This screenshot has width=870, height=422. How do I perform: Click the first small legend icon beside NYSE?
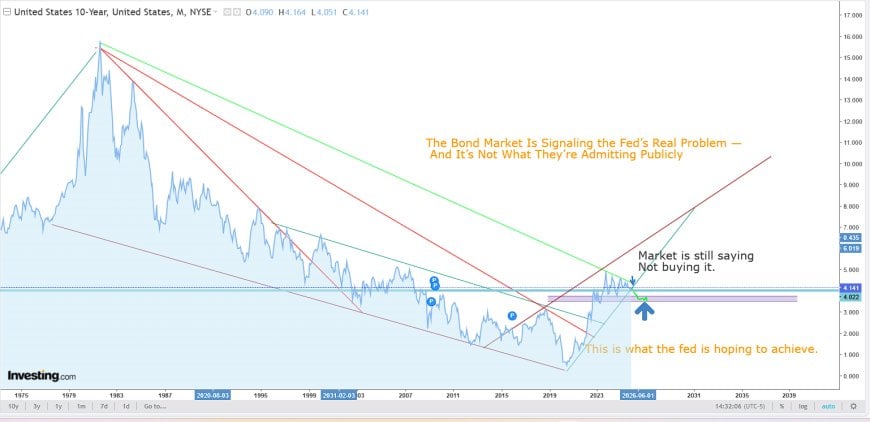(226, 12)
